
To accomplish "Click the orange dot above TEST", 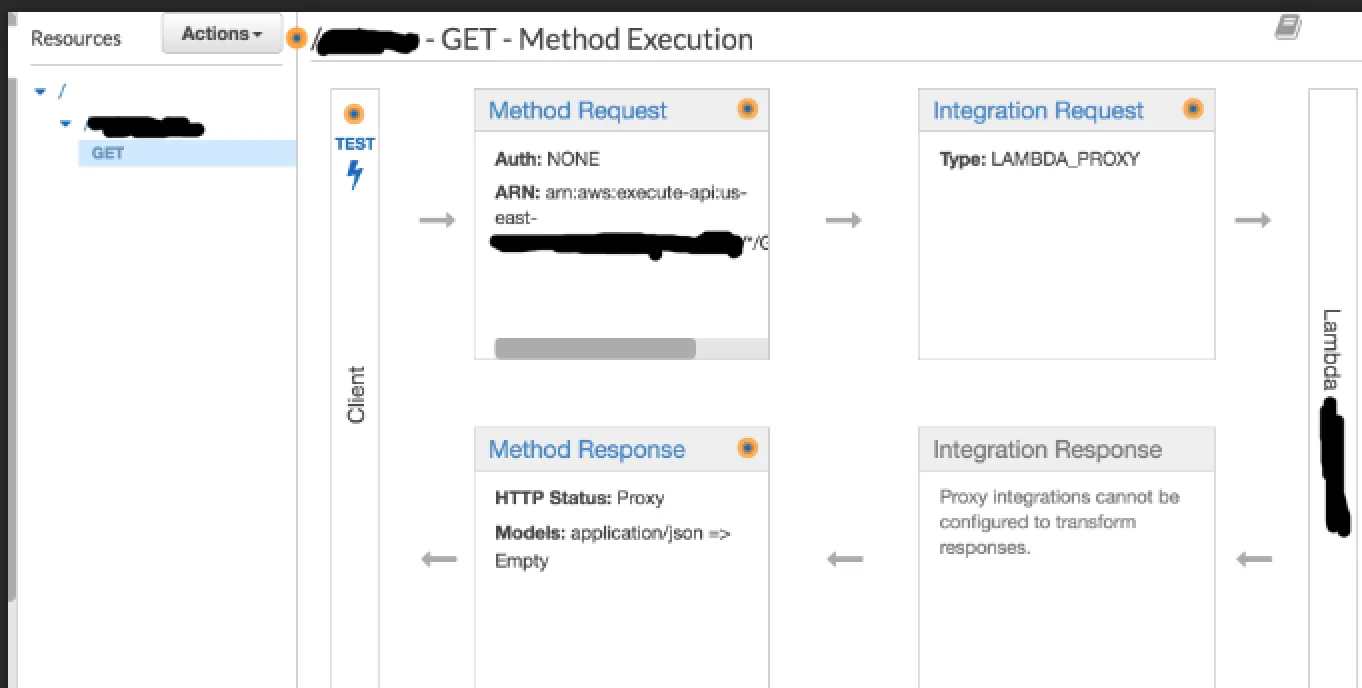I will (354, 114).
